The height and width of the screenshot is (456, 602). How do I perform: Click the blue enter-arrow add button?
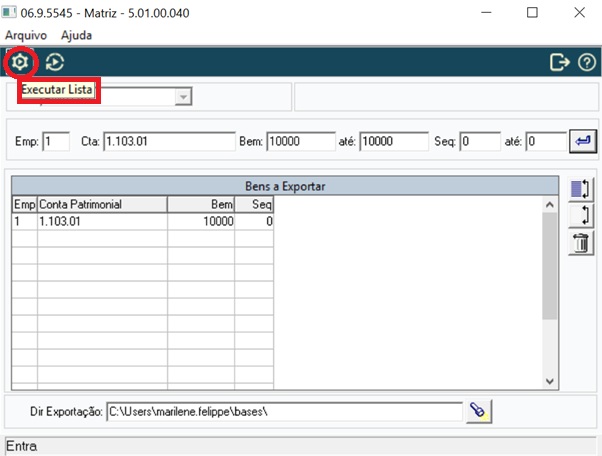tap(583, 141)
